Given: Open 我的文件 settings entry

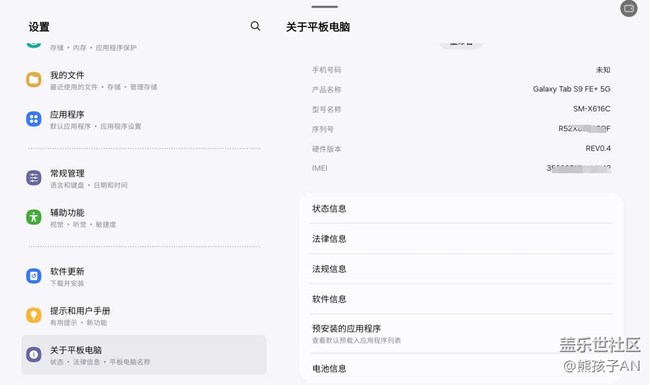Looking at the screenshot, I should coord(144,80).
